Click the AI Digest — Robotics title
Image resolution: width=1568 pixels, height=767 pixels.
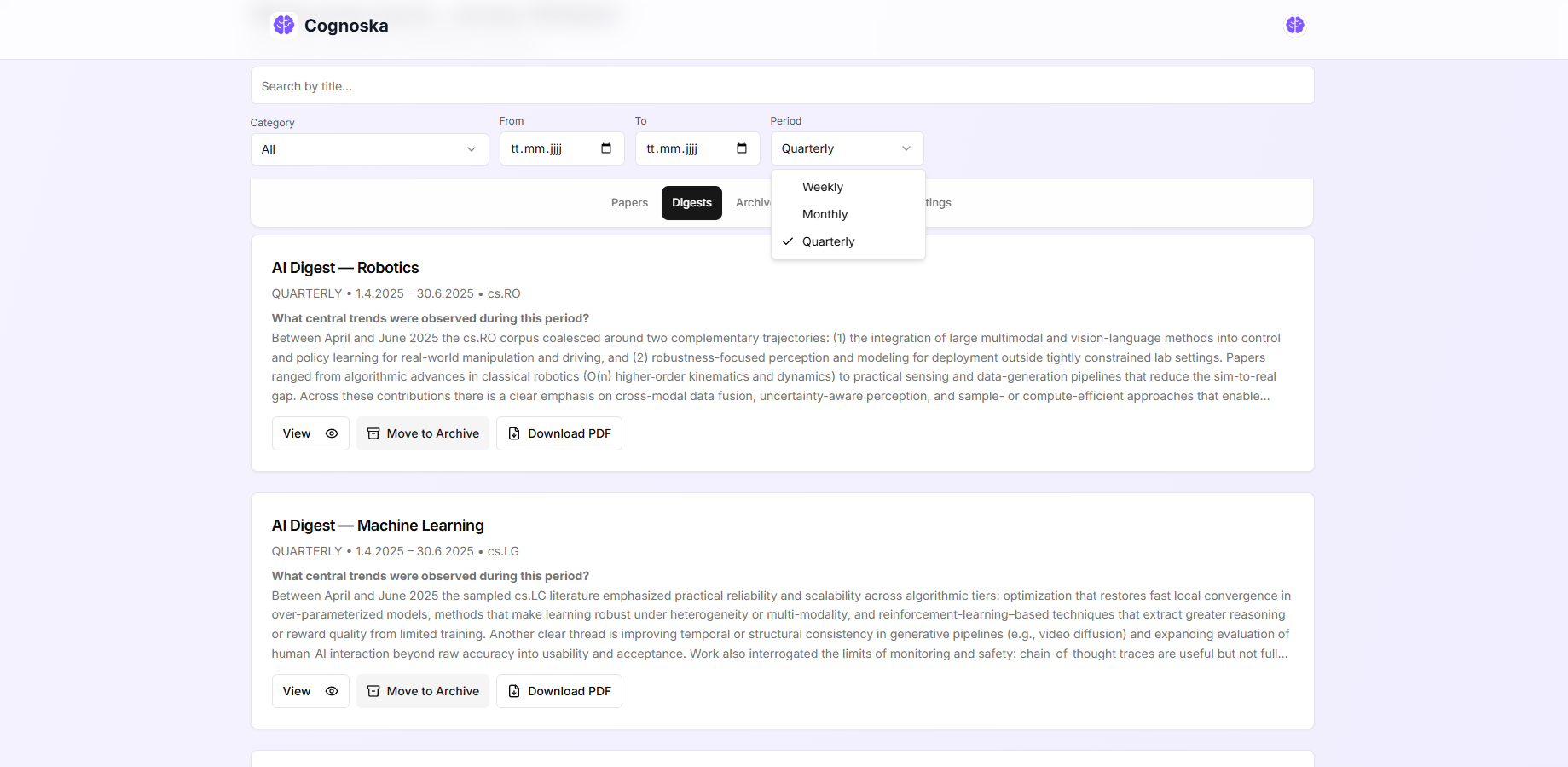345,268
